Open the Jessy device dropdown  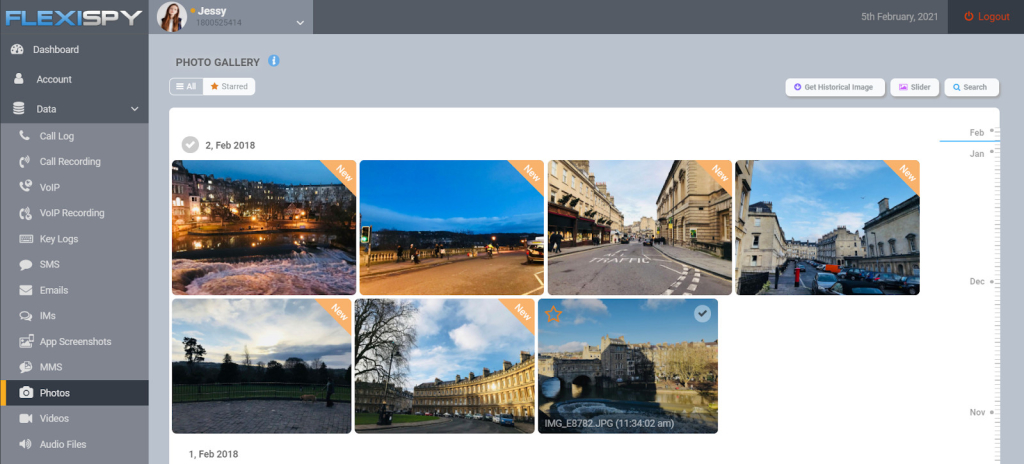[x=300, y=22]
